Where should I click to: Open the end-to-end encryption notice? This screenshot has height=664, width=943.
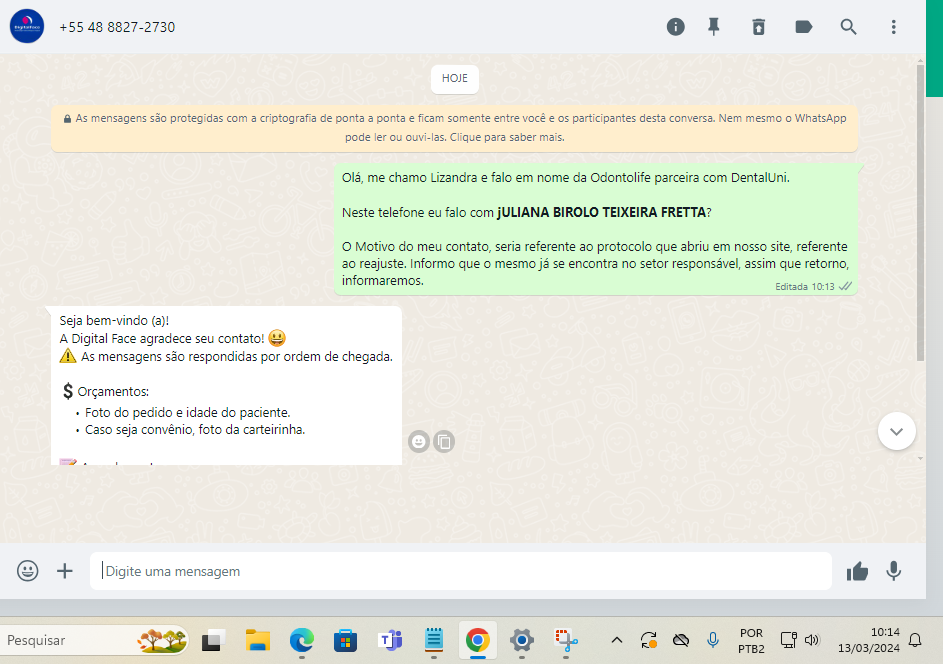(455, 128)
